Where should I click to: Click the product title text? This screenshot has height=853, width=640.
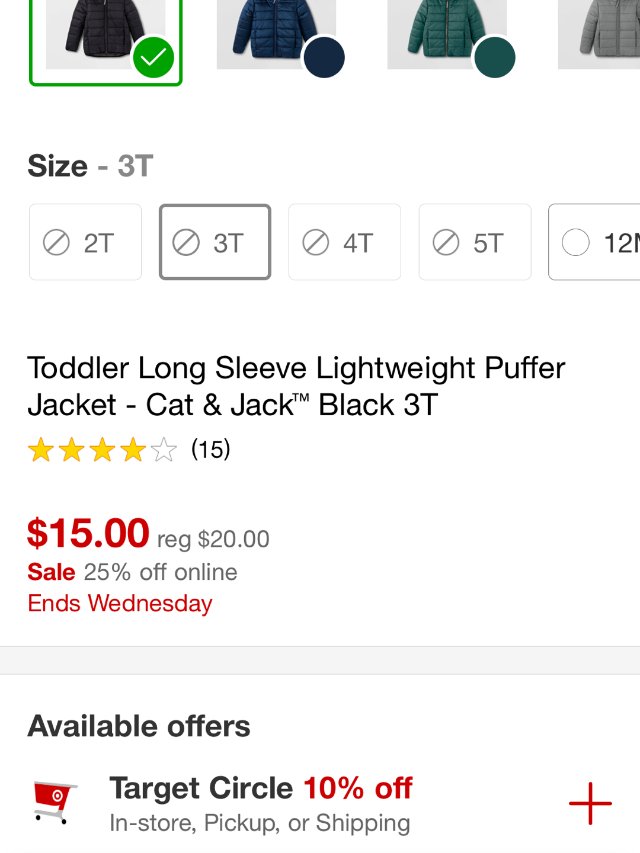pyautogui.click(x=296, y=386)
